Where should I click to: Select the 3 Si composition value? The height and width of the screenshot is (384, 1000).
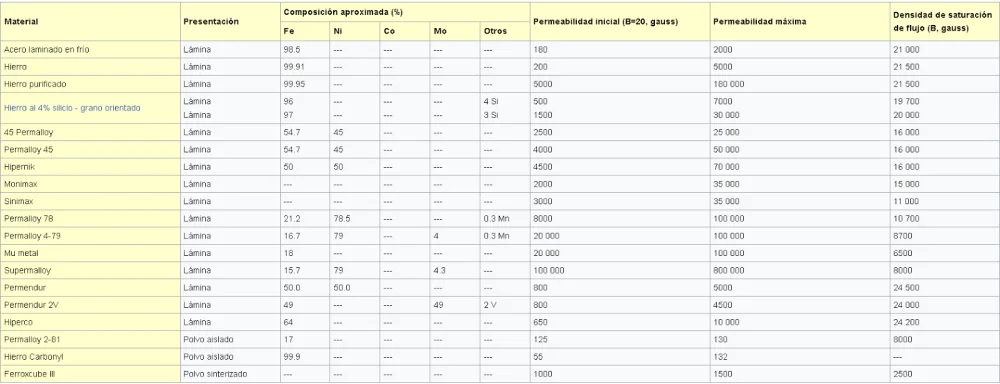[x=490, y=115]
